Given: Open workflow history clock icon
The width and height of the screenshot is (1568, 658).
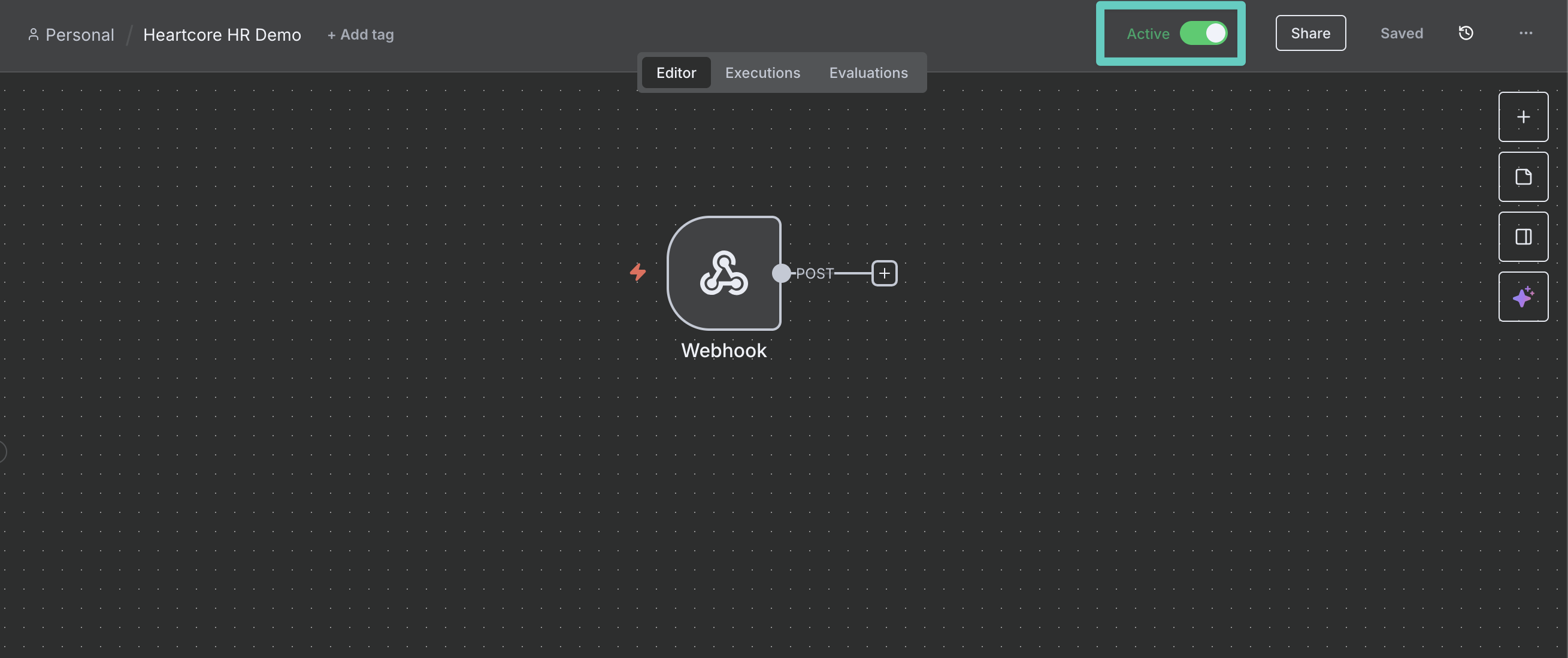Looking at the screenshot, I should (x=1466, y=34).
